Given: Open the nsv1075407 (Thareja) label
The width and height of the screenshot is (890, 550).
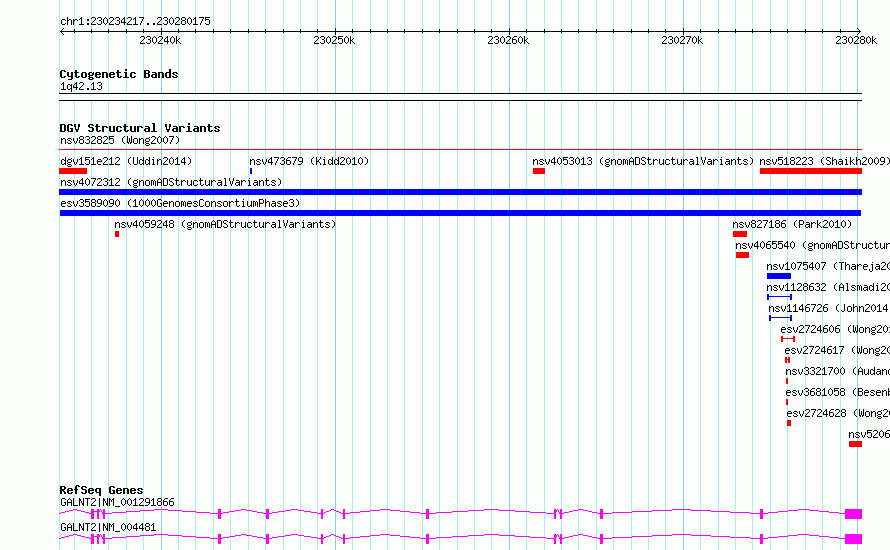Looking at the screenshot, I should click(x=828, y=266).
